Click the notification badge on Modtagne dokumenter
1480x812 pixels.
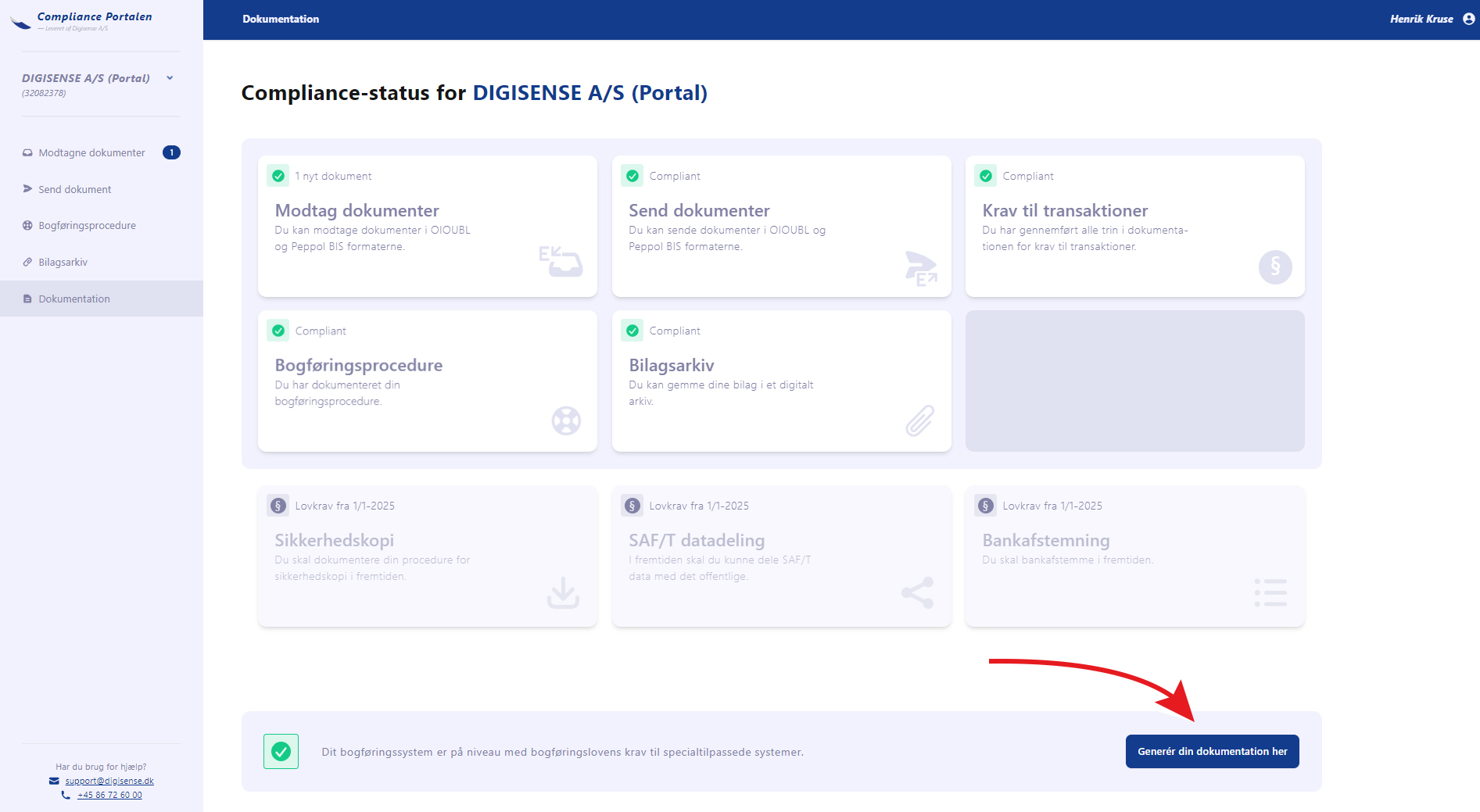pyautogui.click(x=171, y=152)
